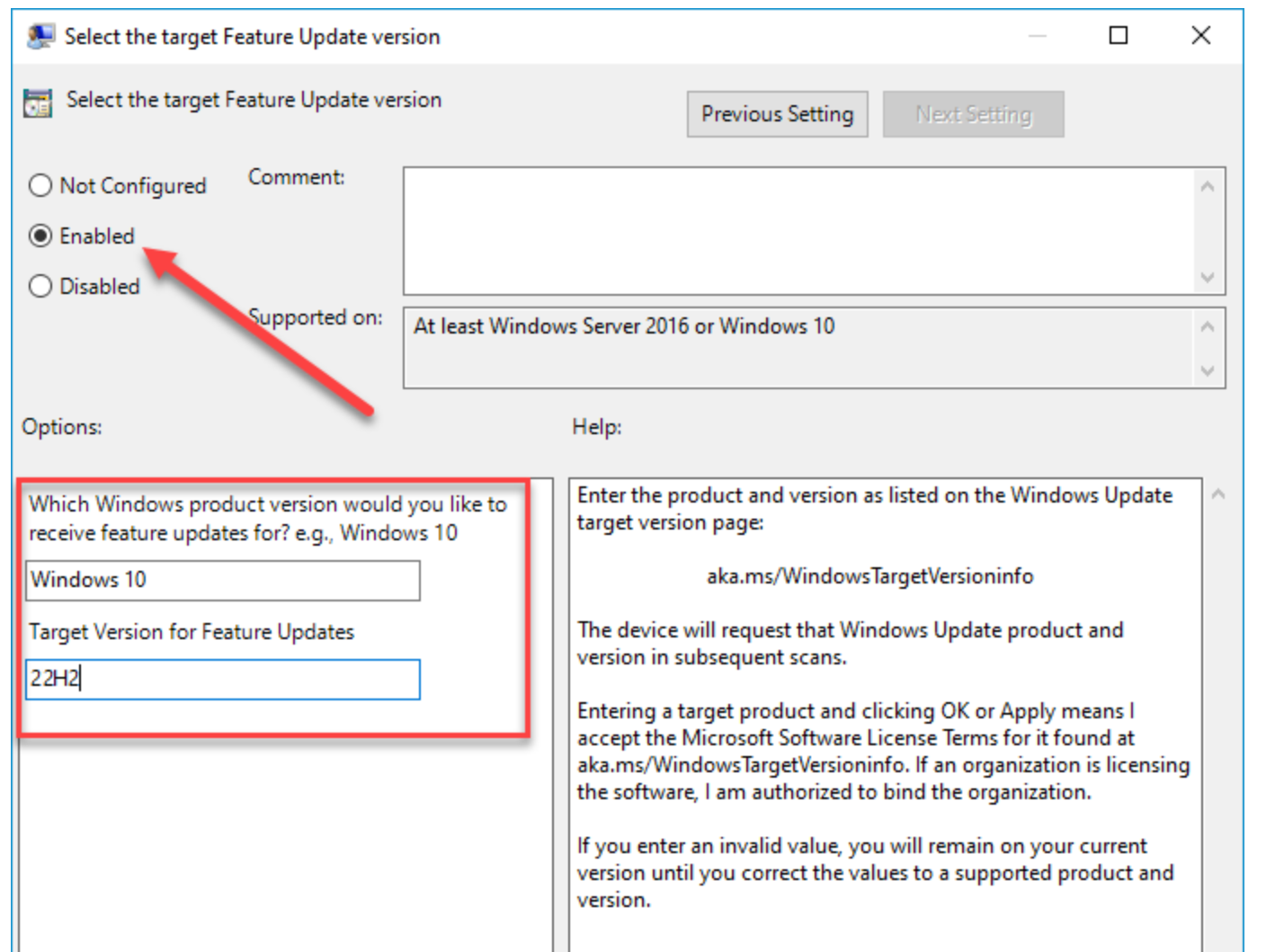Click the title bar window icon

tap(40, 37)
